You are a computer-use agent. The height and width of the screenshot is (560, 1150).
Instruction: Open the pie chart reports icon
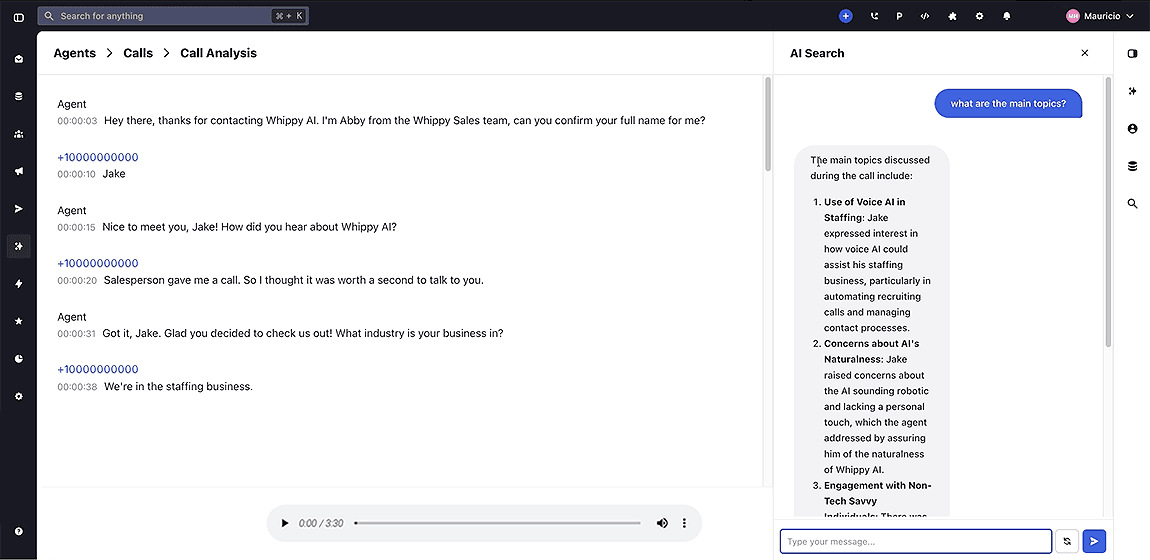pos(18,358)
